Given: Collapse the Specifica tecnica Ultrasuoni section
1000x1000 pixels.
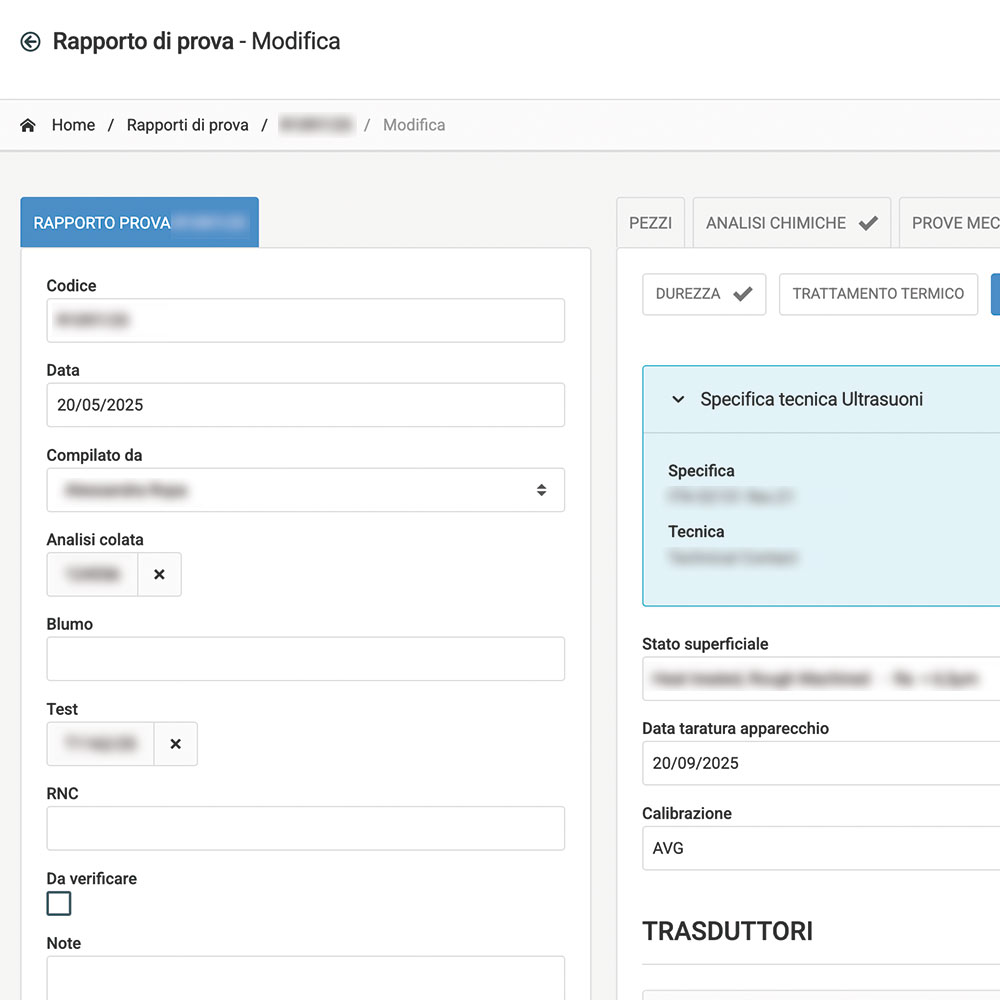Looking at the screenshot, I should [x=678, y=400].
